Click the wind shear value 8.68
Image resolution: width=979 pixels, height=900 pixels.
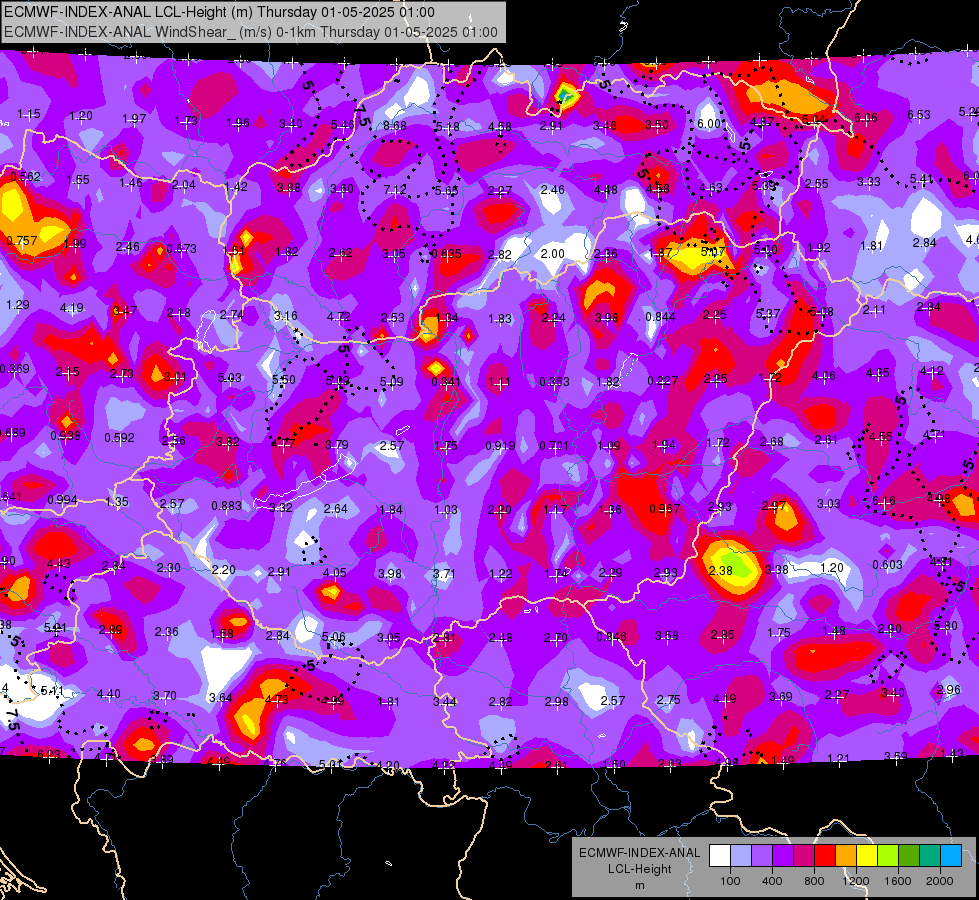[x=395, y=126]
